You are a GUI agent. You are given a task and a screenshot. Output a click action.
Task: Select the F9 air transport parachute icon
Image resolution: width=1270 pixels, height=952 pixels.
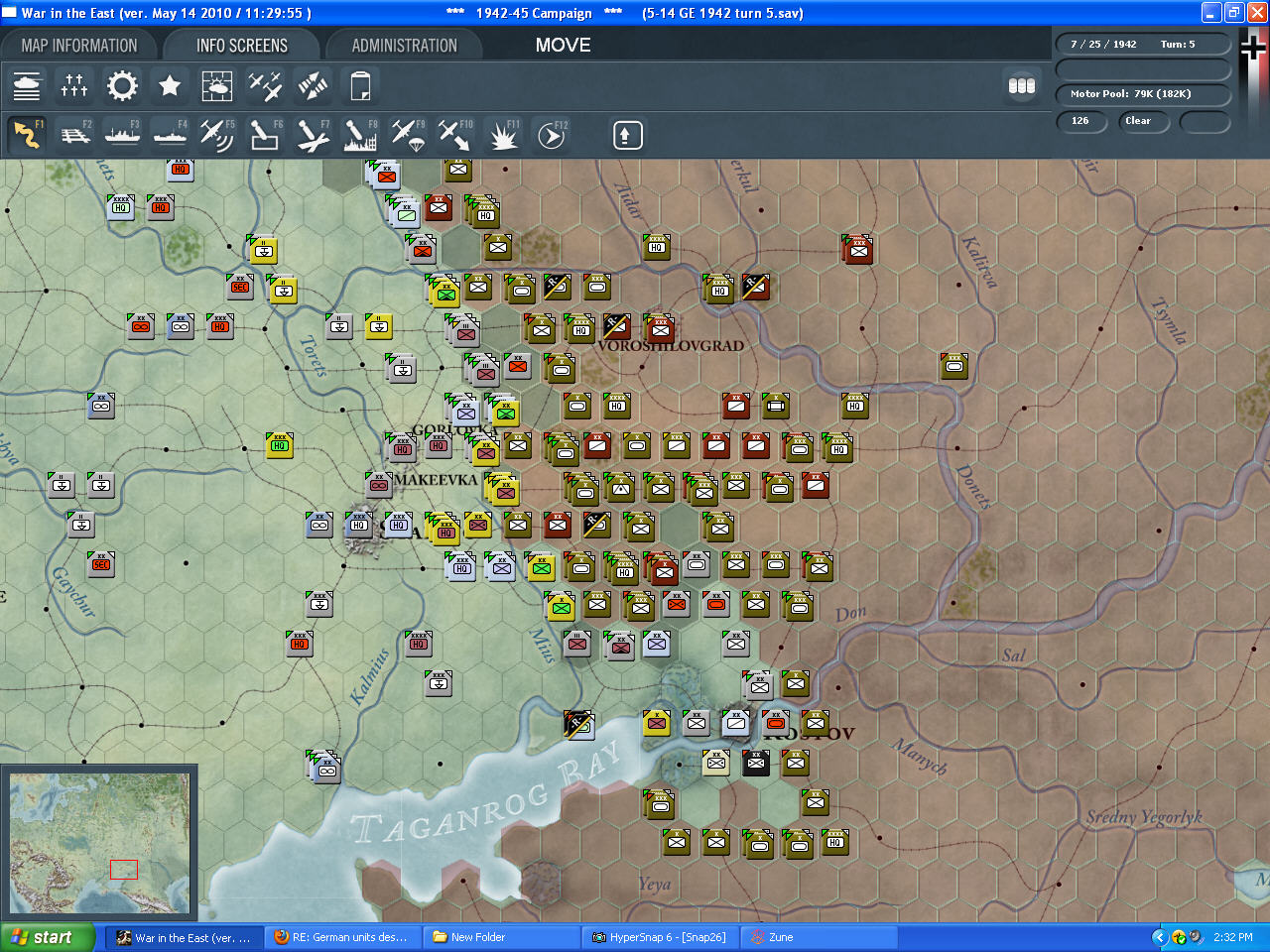pos(408,135)
